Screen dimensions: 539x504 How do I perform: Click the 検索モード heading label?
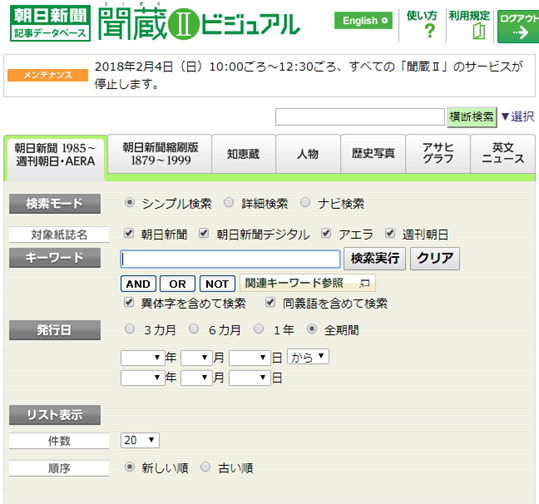pos(55,204)
